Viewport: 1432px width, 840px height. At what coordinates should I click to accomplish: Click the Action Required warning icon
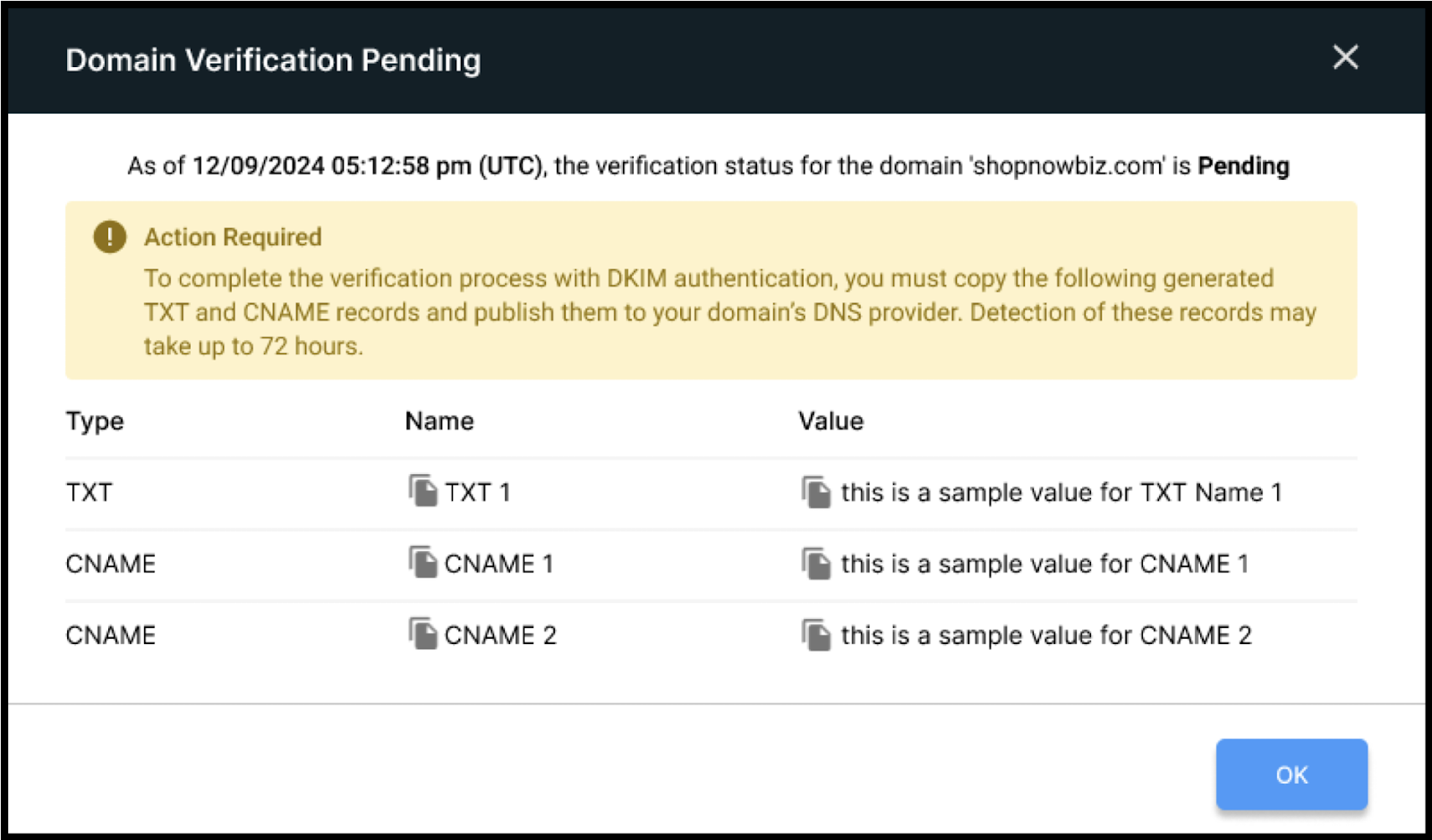(x=110, y=237)
